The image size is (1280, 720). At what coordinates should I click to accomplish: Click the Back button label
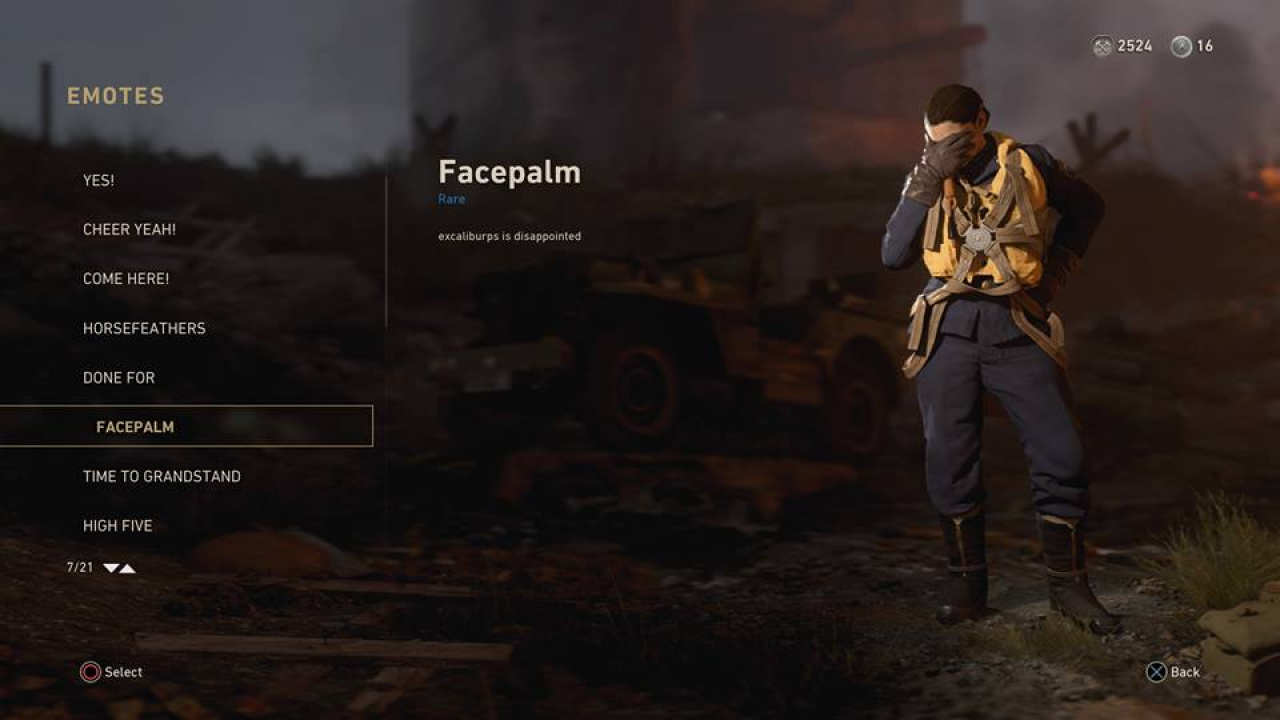pos(1185,672)
